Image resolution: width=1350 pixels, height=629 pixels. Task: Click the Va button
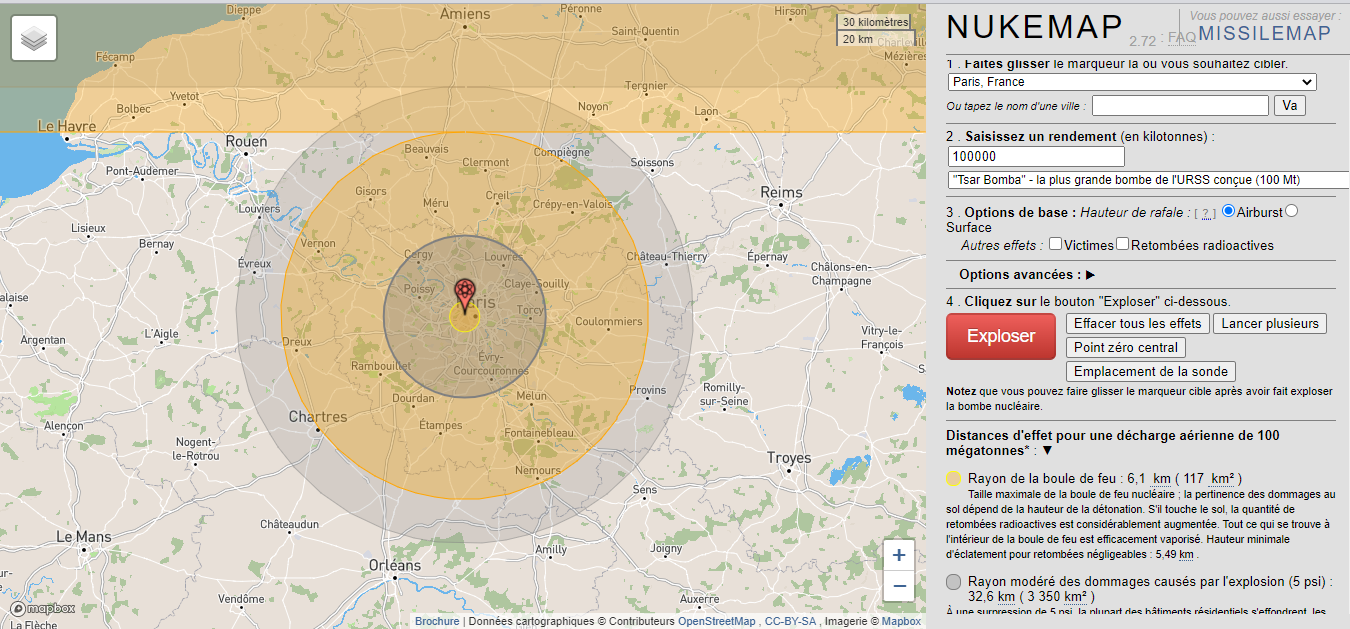tap(1289, 105)
